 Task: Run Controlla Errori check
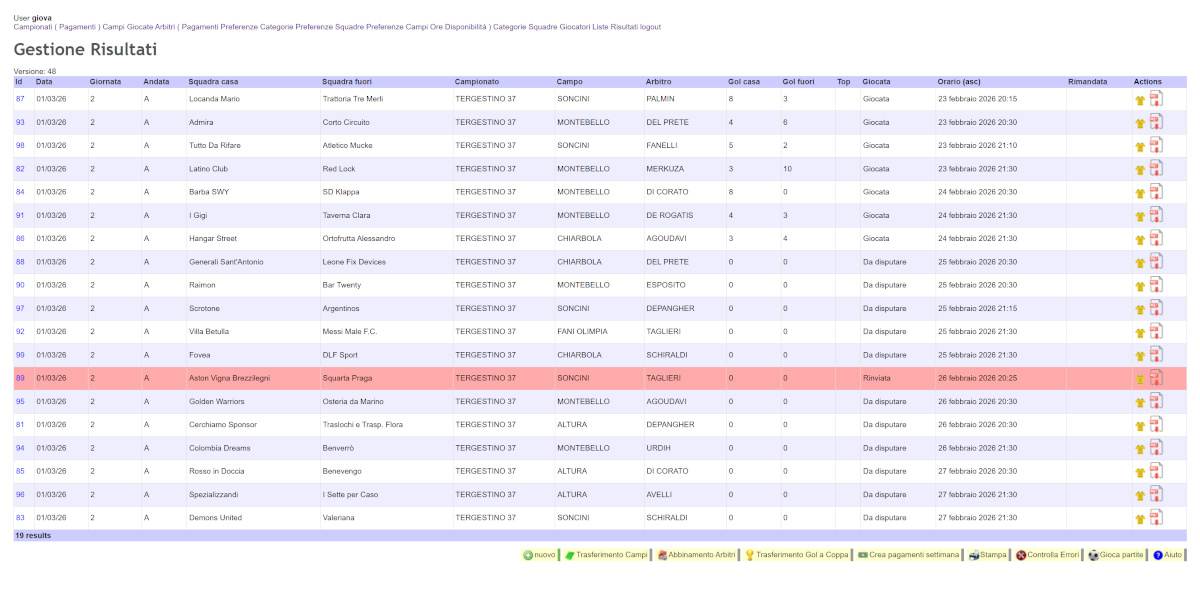click(1048, 555)
